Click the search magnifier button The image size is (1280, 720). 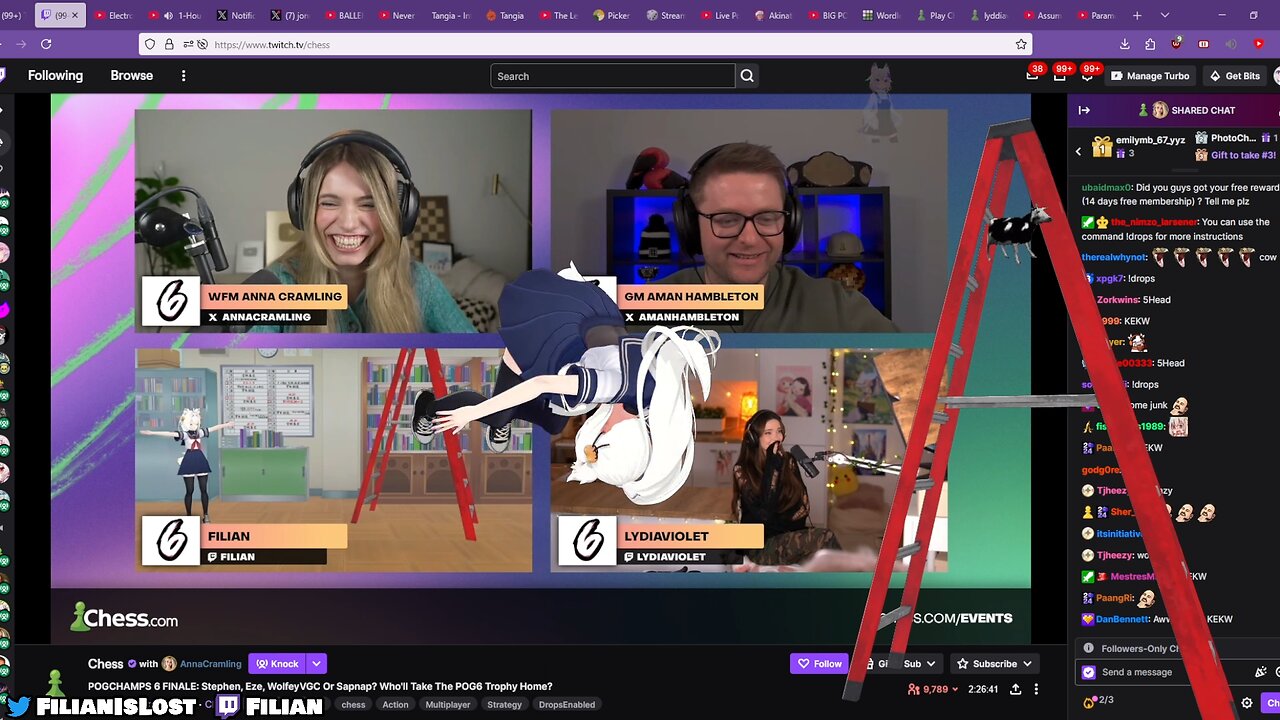pyautogui.click(x=747, y=76)
